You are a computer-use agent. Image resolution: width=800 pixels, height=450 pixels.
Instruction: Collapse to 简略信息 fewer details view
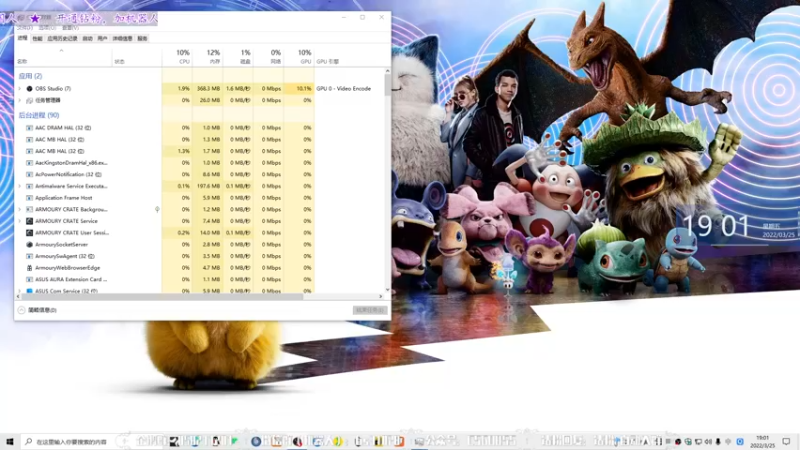[37, 310]
